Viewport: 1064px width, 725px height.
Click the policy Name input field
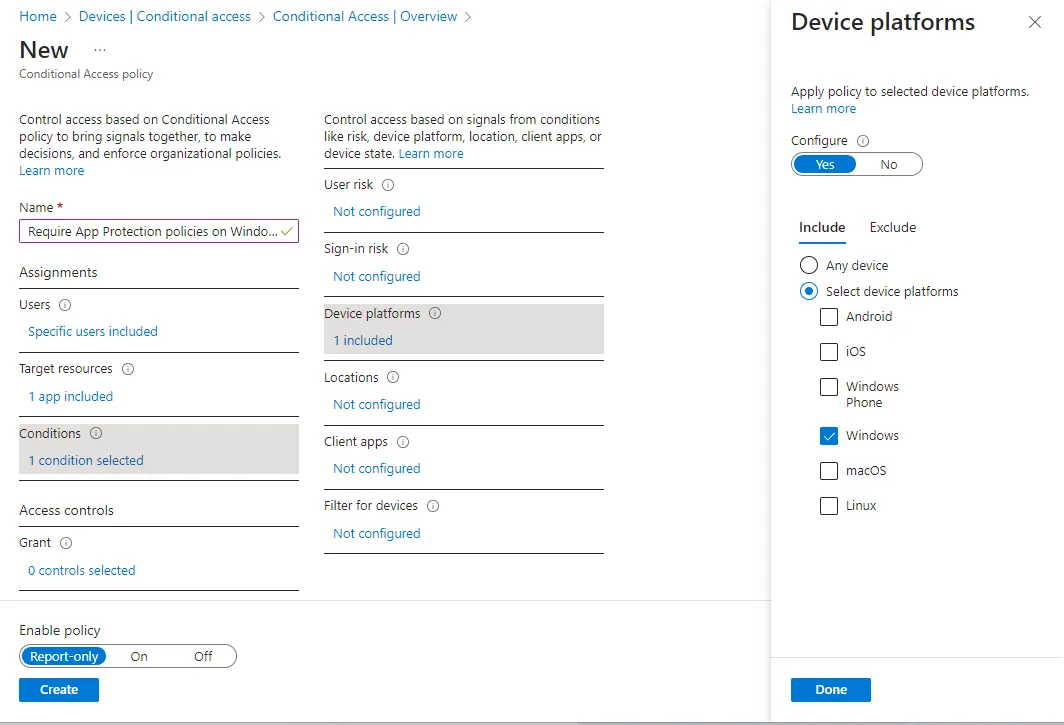[152, 231]
